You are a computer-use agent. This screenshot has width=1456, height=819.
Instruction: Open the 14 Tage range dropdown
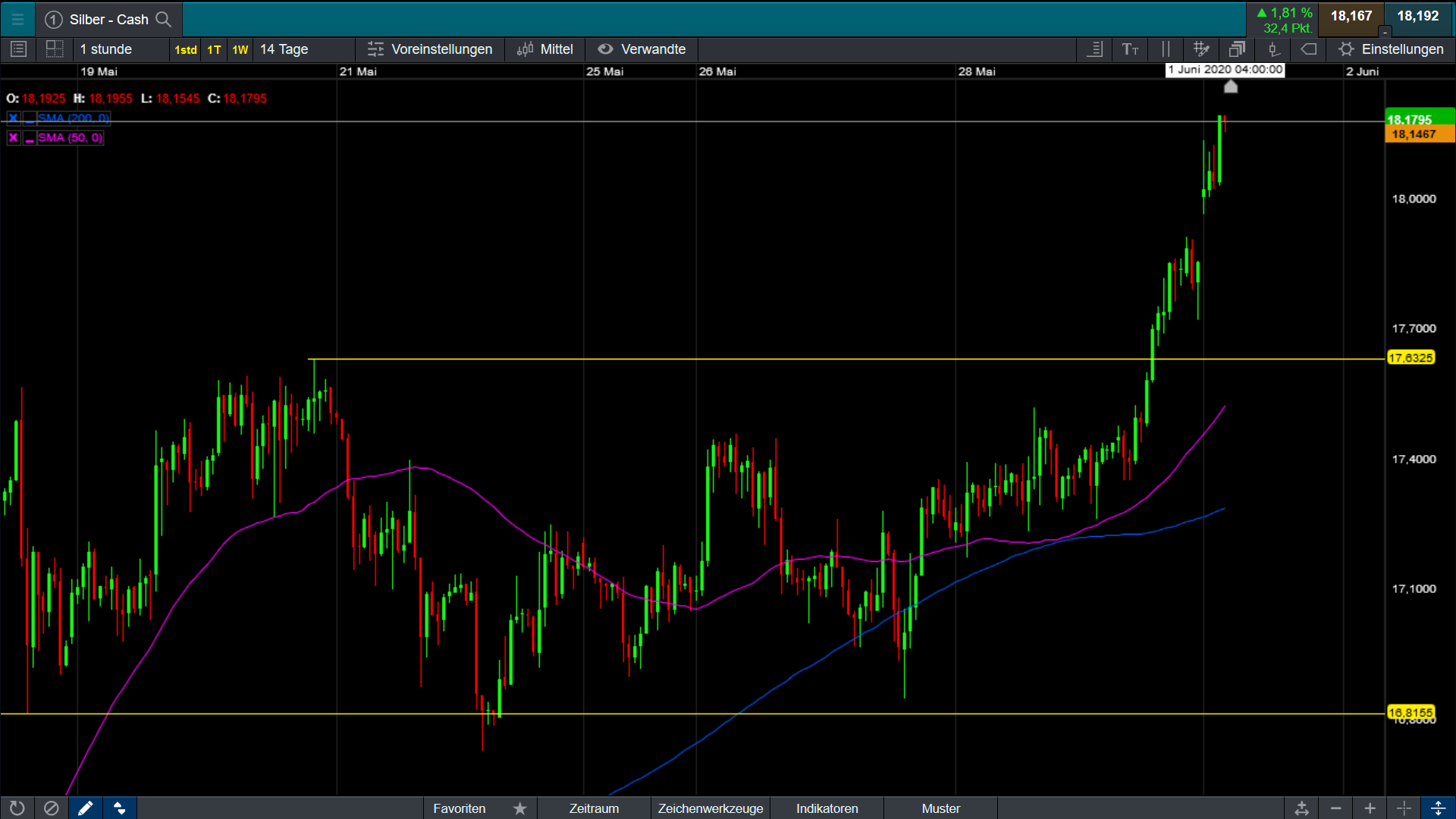(x=284, y=49)
